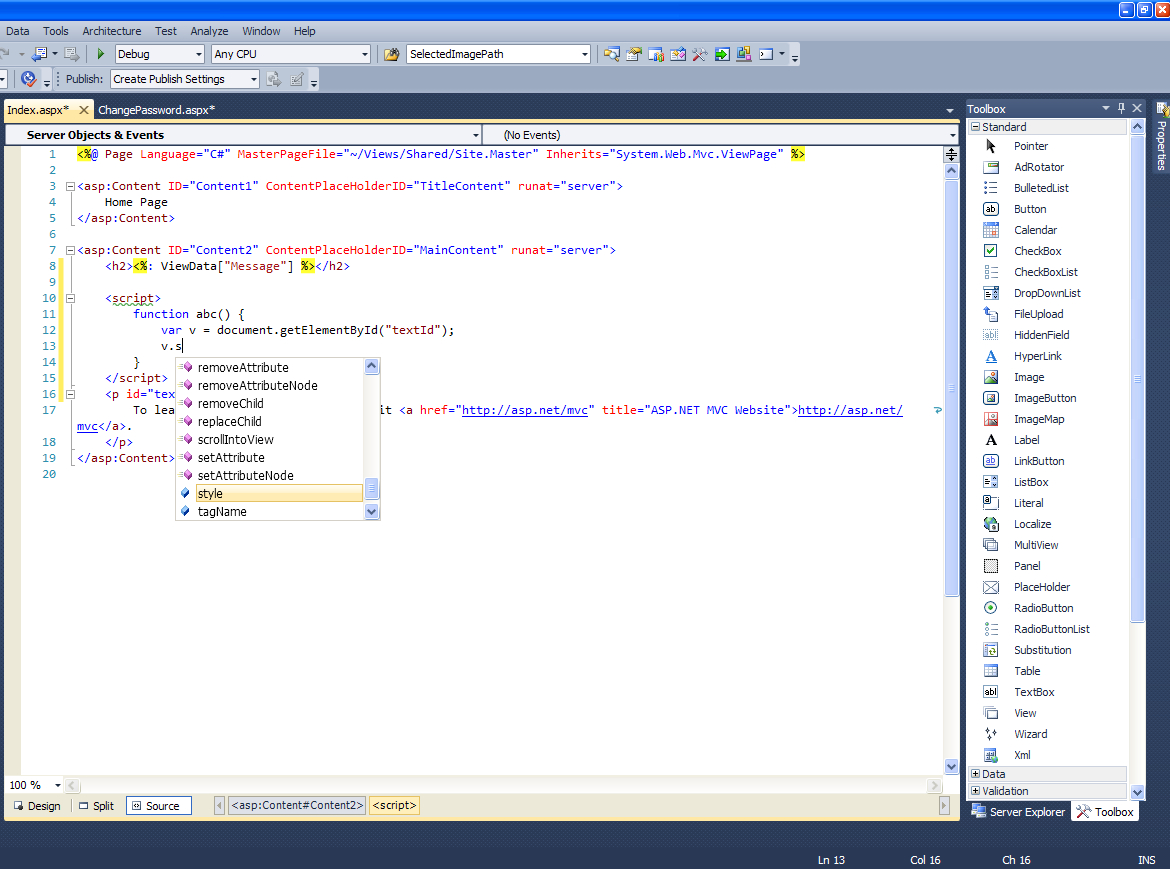The width and height of the screenshot is (1170, 869).
Task: Click the editor vertical scrollbar thumb
Action: [951, 388]
